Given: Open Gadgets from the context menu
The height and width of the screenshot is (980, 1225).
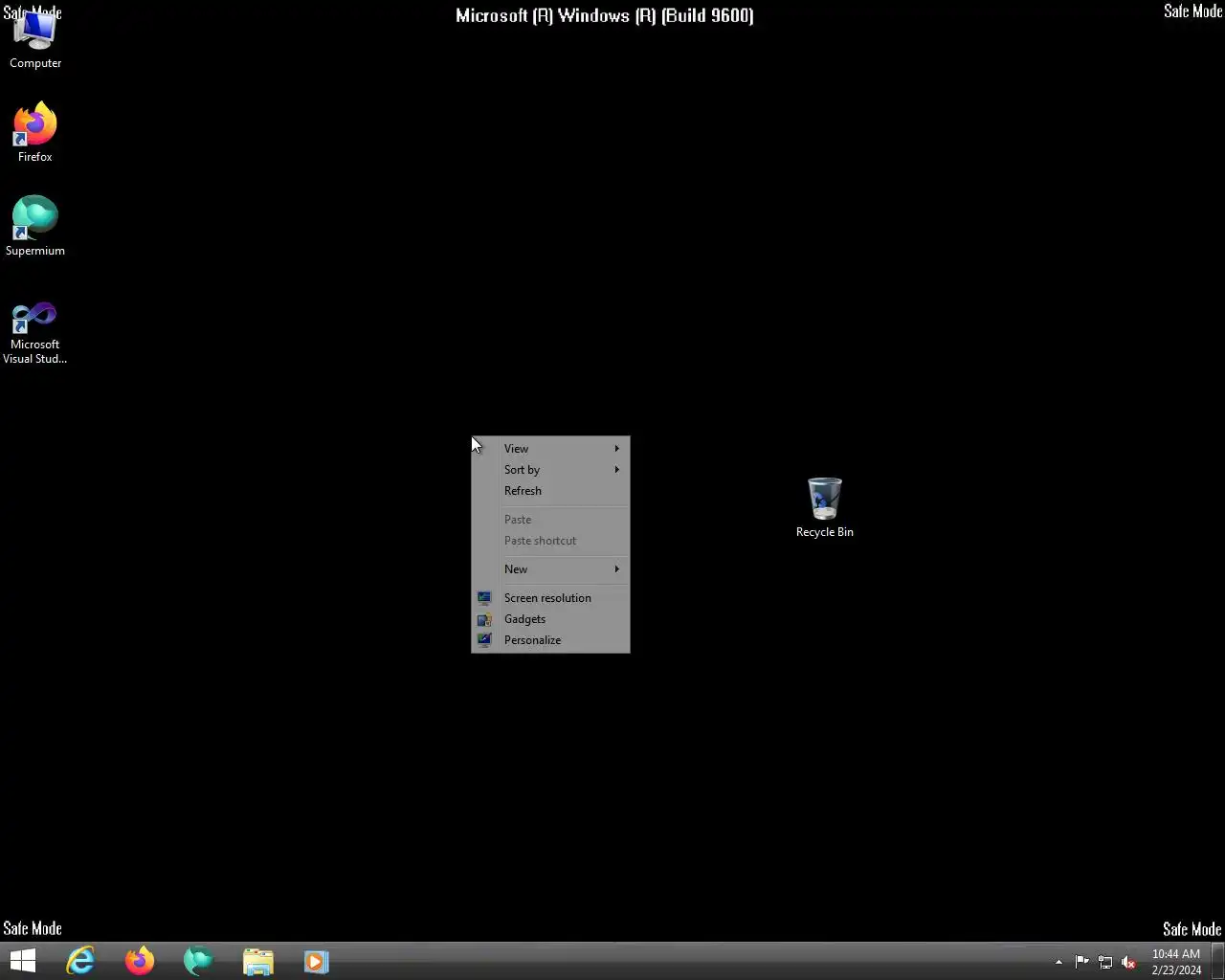Looking at the screenshot, I should point(550,619).
